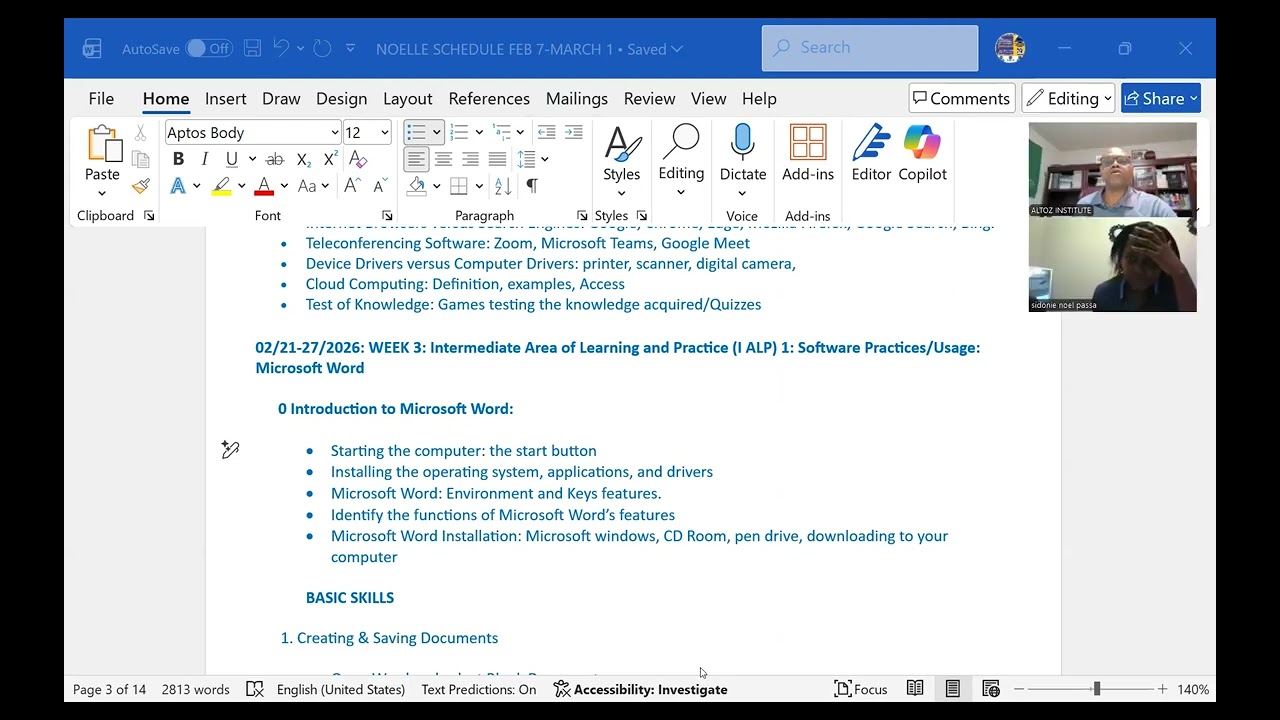Click the Share button
This screenshot has height=720, width=1280.
point(1161,98)
